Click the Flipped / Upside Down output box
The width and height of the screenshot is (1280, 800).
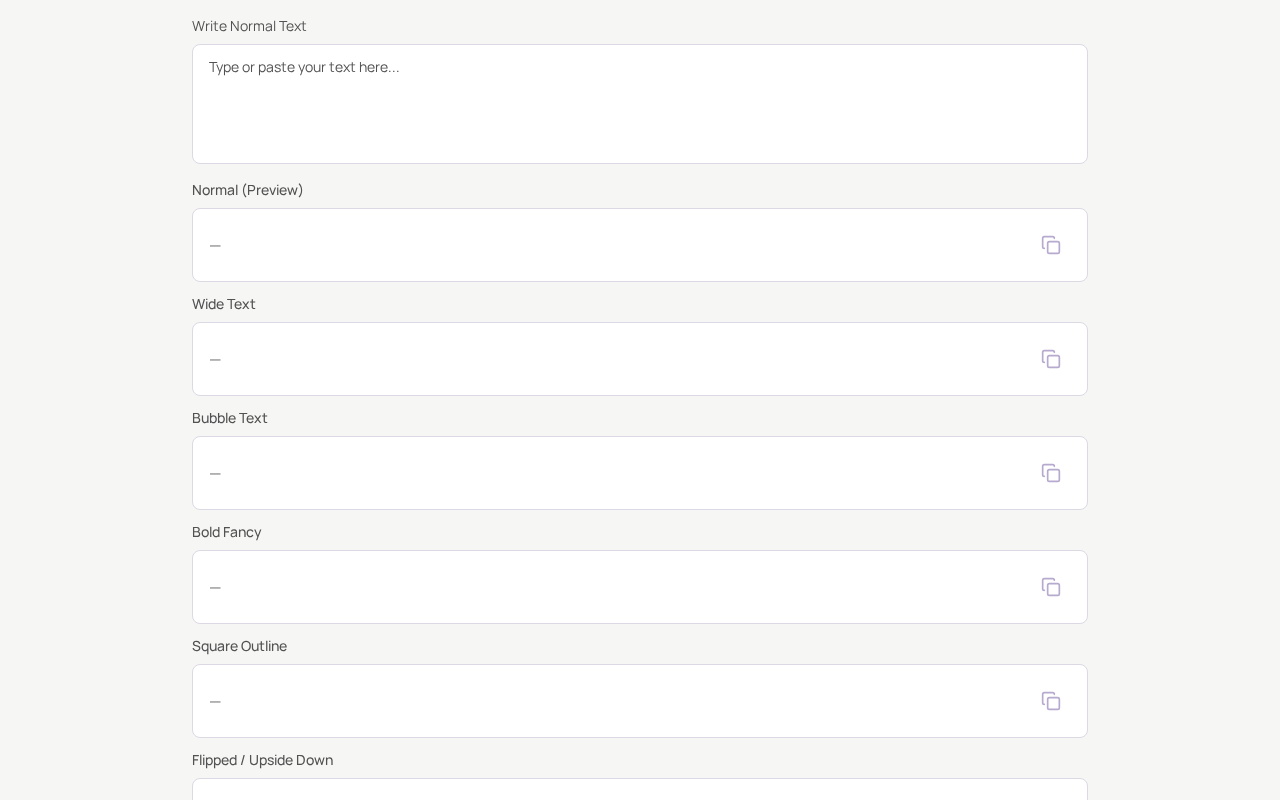point(640,790)
